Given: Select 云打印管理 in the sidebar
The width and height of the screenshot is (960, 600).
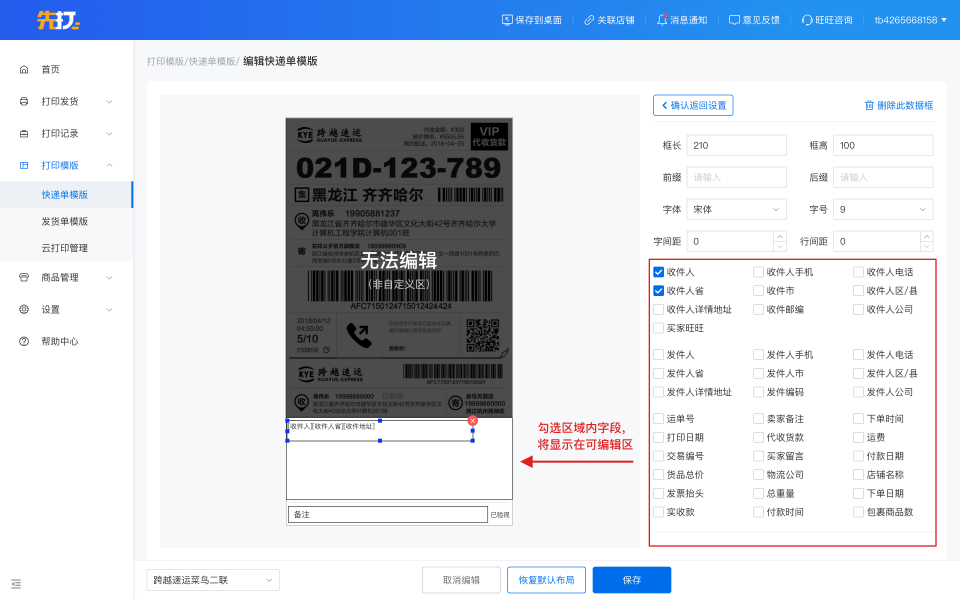Looking at the screenshot, I should pyautogui.click(x=65, y=248).
